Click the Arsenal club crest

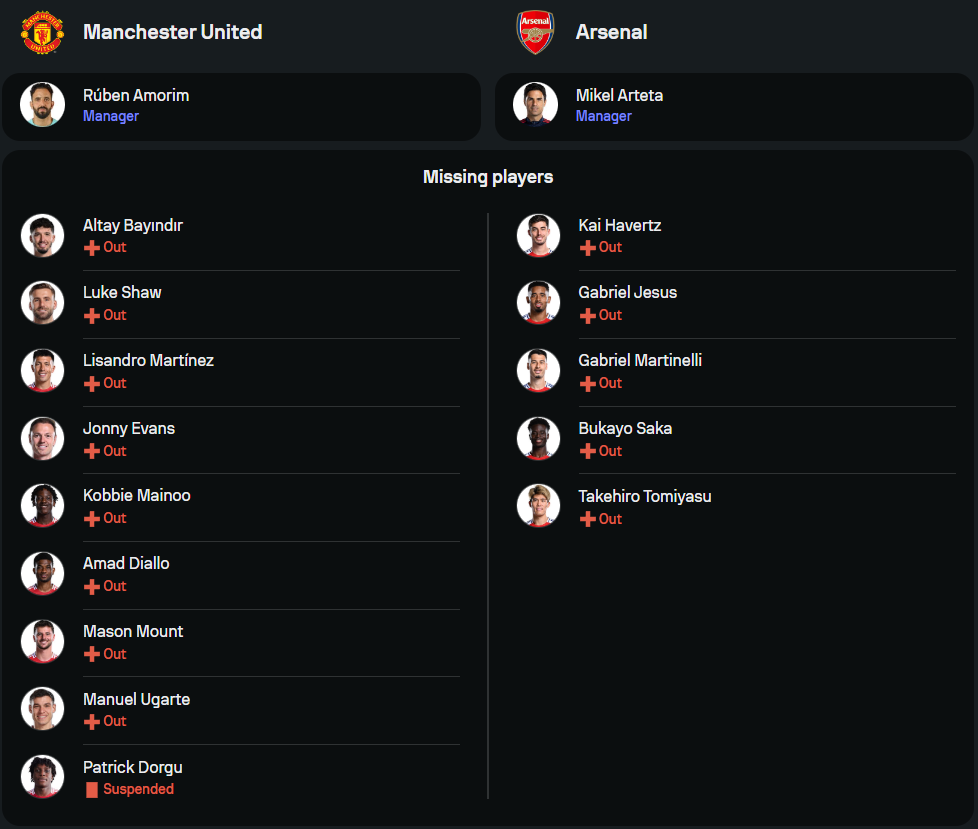[535, 32]
